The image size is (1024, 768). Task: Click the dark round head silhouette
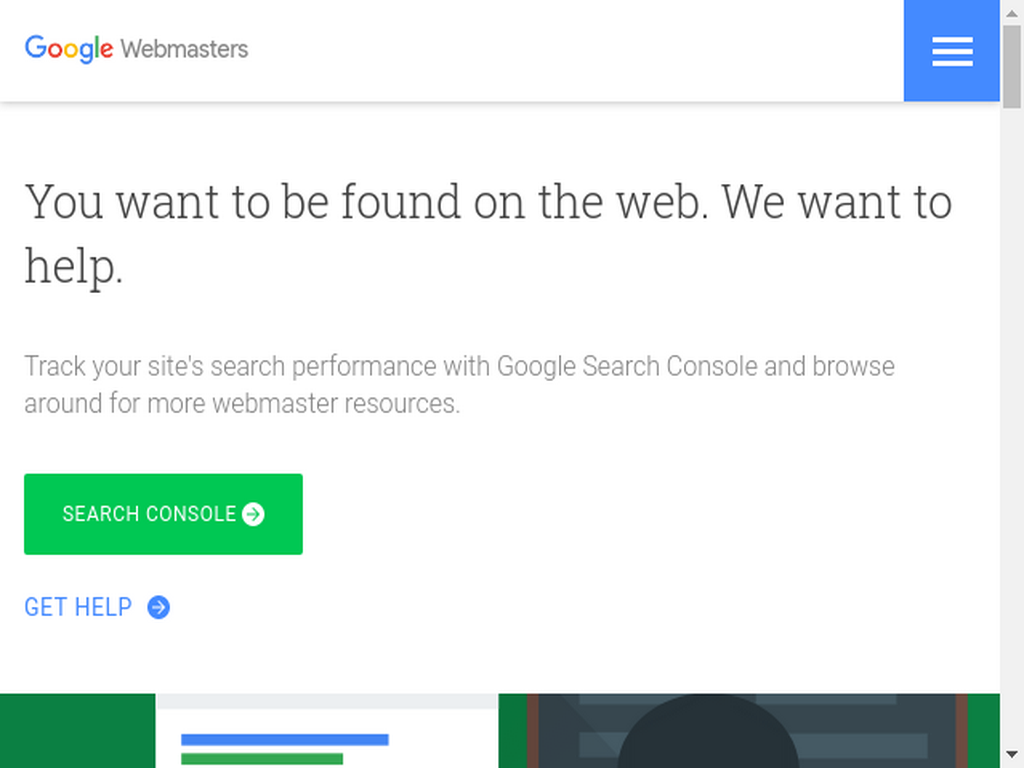[x=709, y=731]
